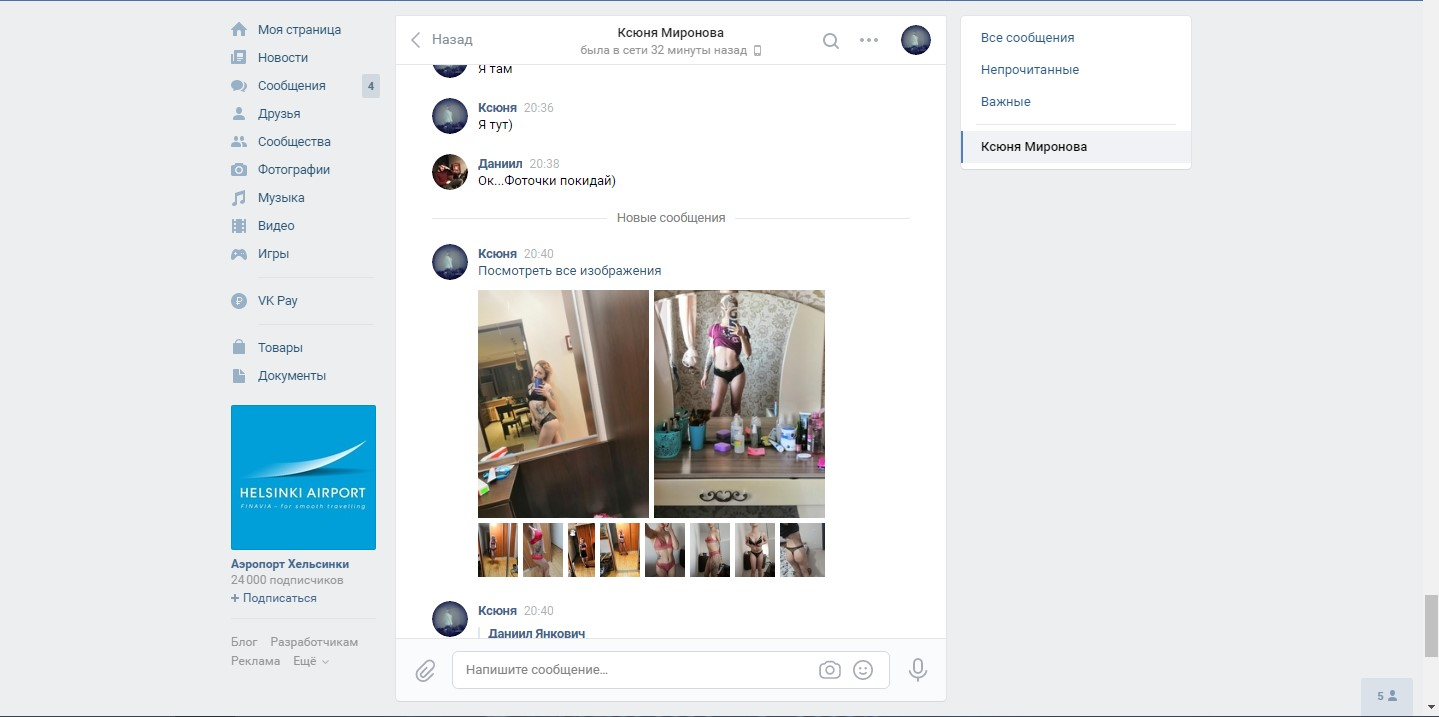The image size is (1439, 717).
Task: Open the Музыка note icon
Action: 239,197
